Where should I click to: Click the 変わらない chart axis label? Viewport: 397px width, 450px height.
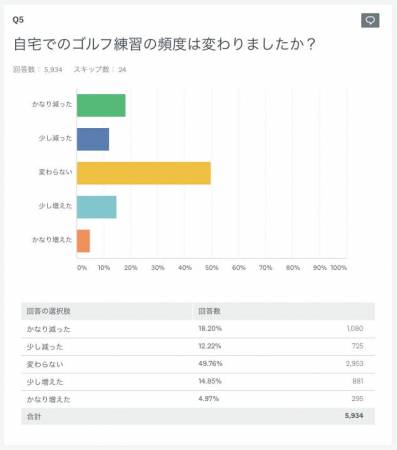pos(55,172)
